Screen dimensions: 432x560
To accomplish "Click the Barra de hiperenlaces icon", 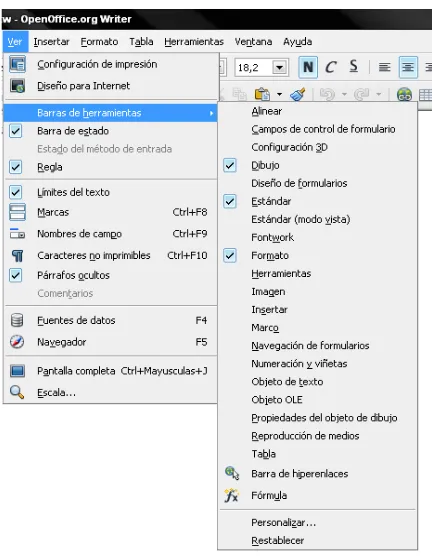I will pyautogui.click(x=232, y=474).
